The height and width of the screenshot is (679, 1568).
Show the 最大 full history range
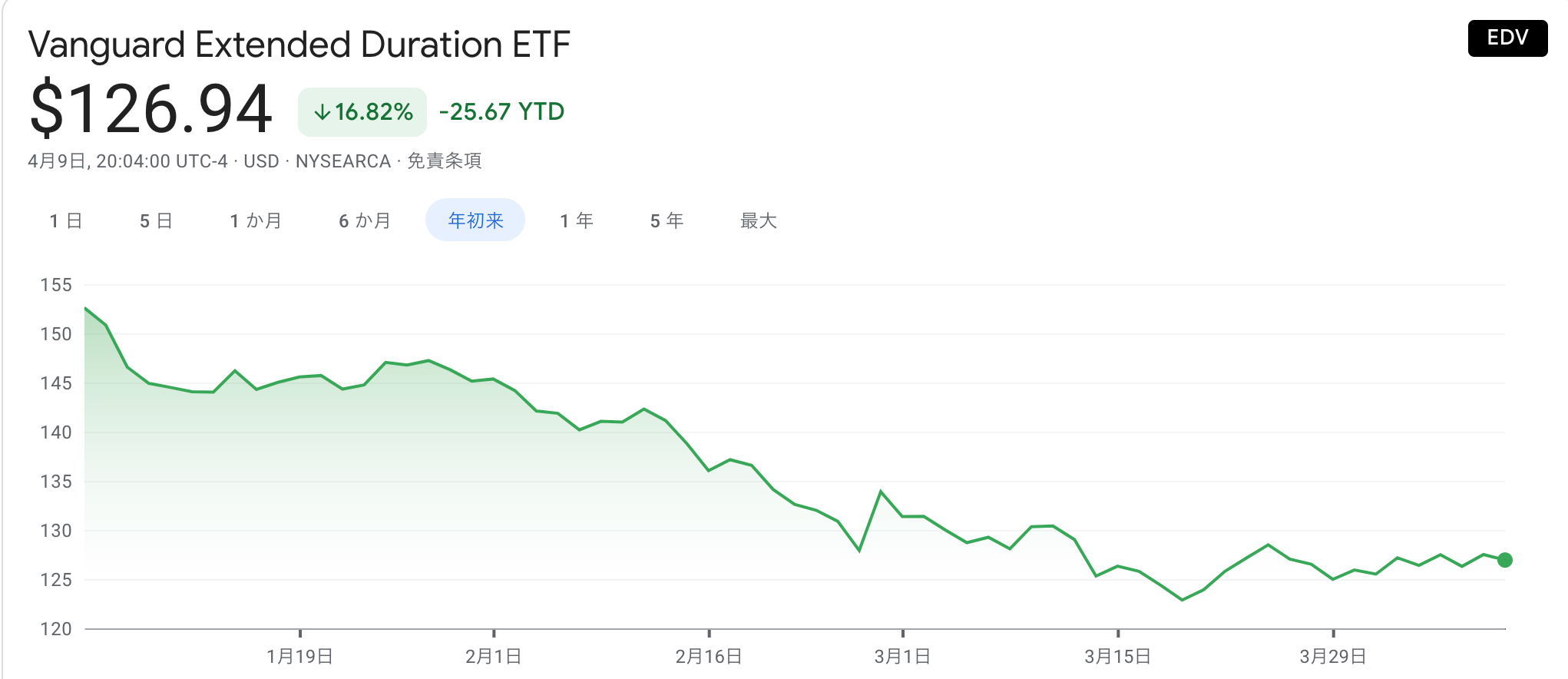[759, 221]
